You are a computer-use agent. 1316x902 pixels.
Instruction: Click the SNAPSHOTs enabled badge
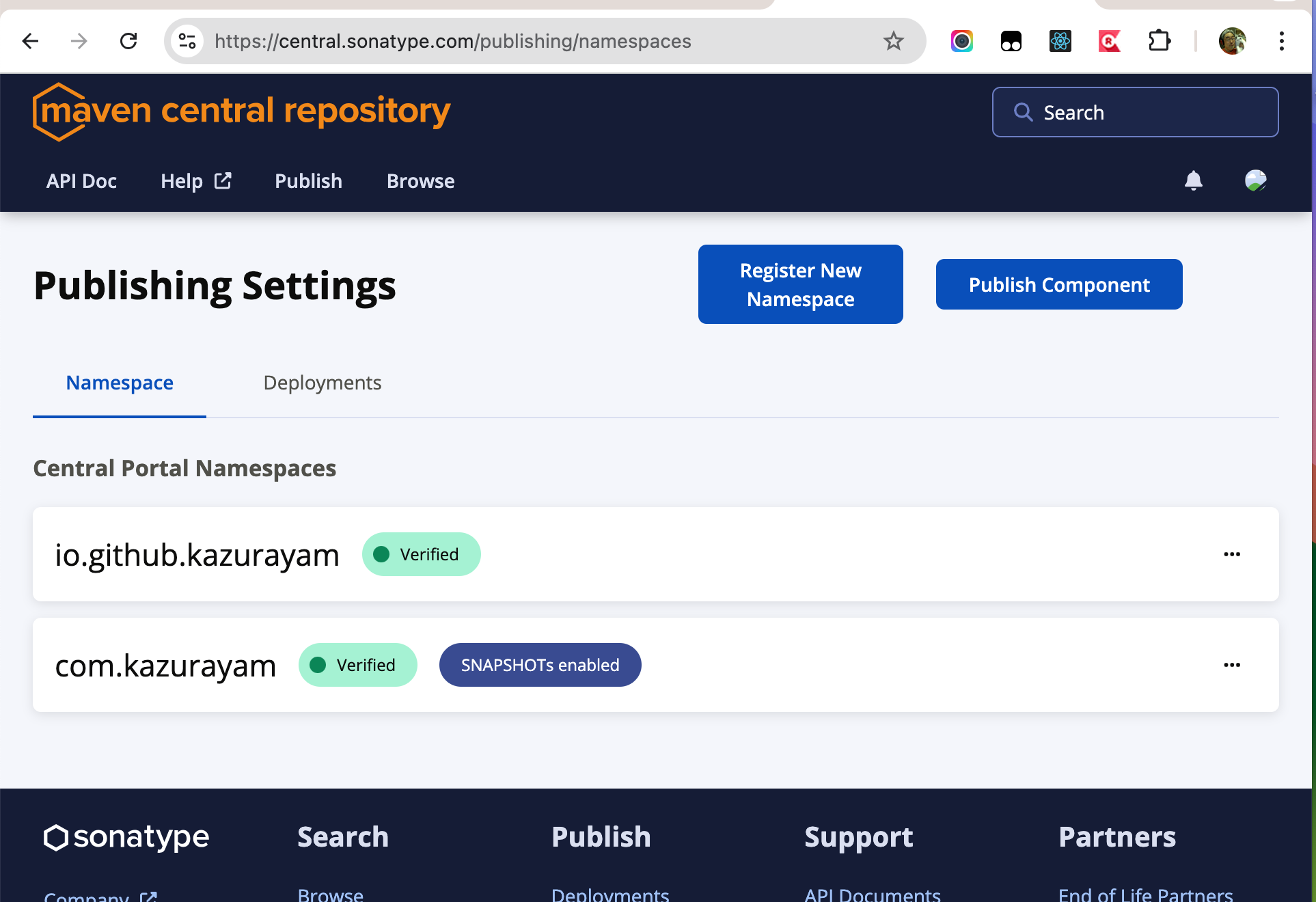(x=540, y=665)
